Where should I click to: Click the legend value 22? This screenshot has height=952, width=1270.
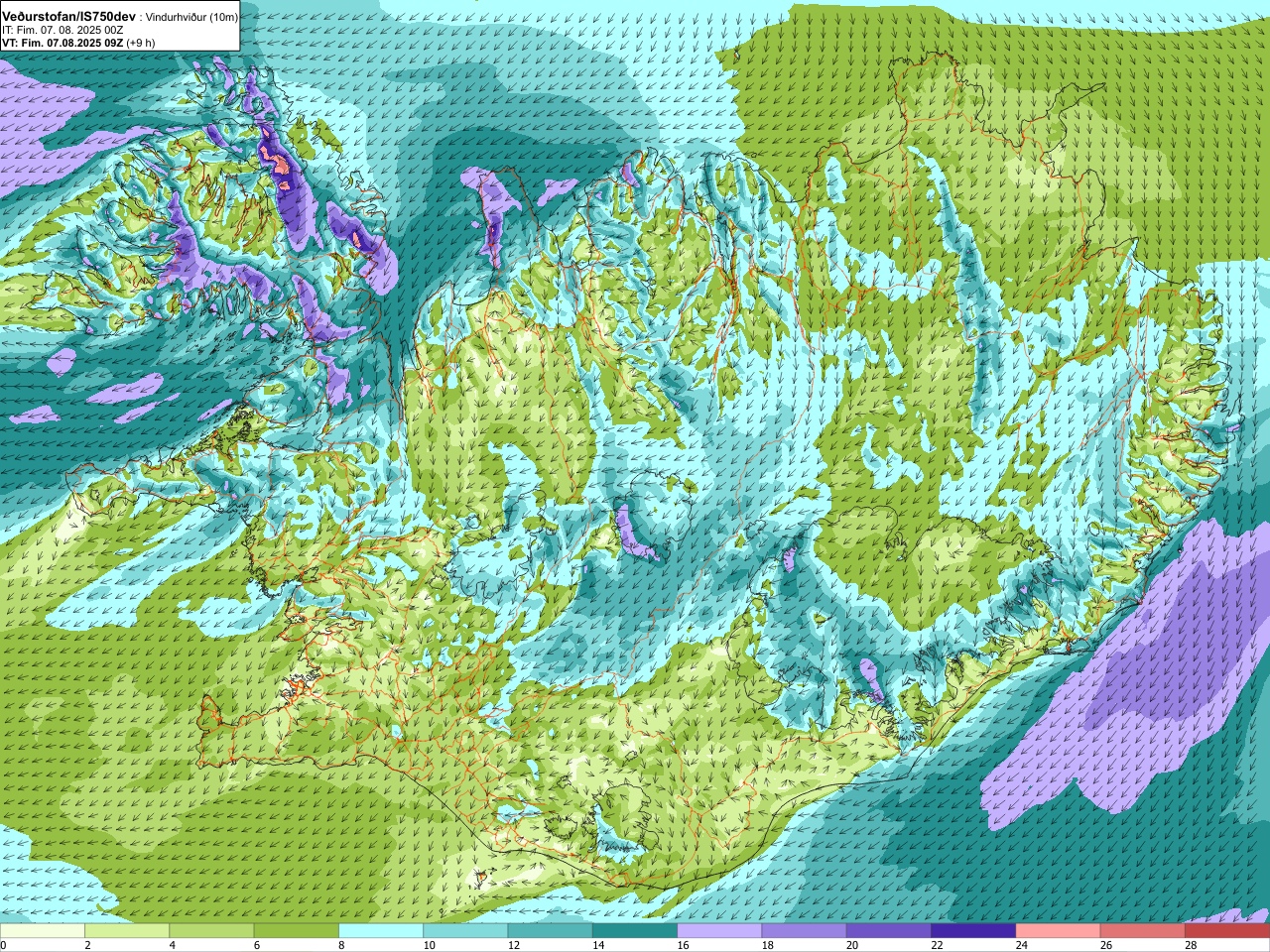click(x=937, y=945)
